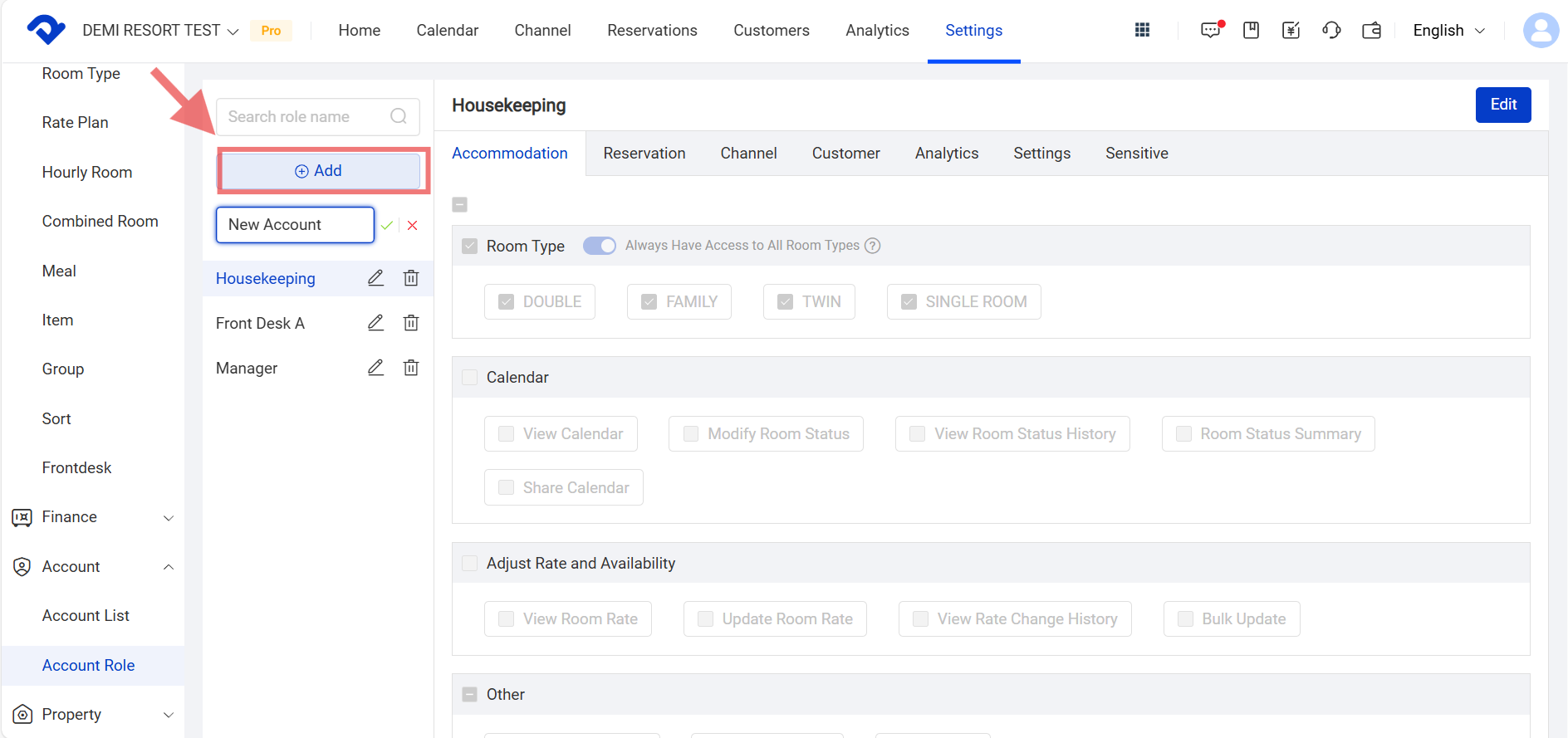Viewport: 1568px width, 738px height.
Task: Delete the Front Desk A role
Action: pyautogui.click(x=411, y=323)
